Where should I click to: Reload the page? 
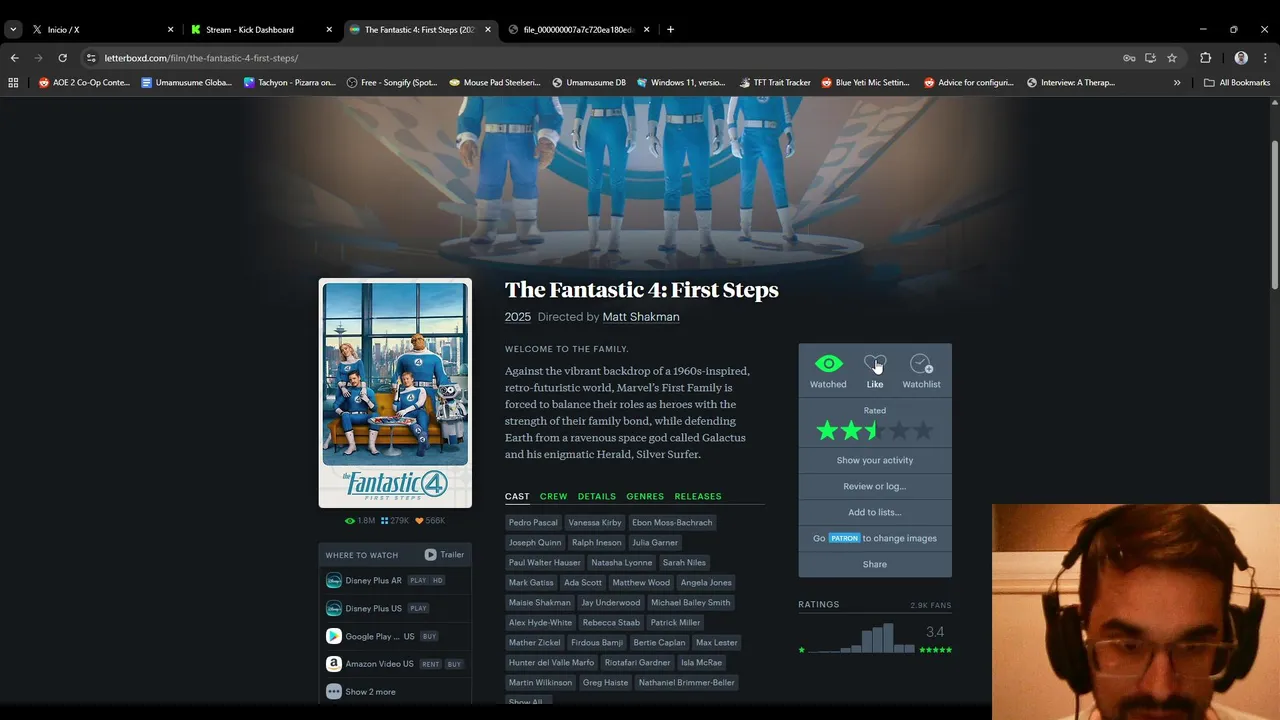(x=62, y=58)
